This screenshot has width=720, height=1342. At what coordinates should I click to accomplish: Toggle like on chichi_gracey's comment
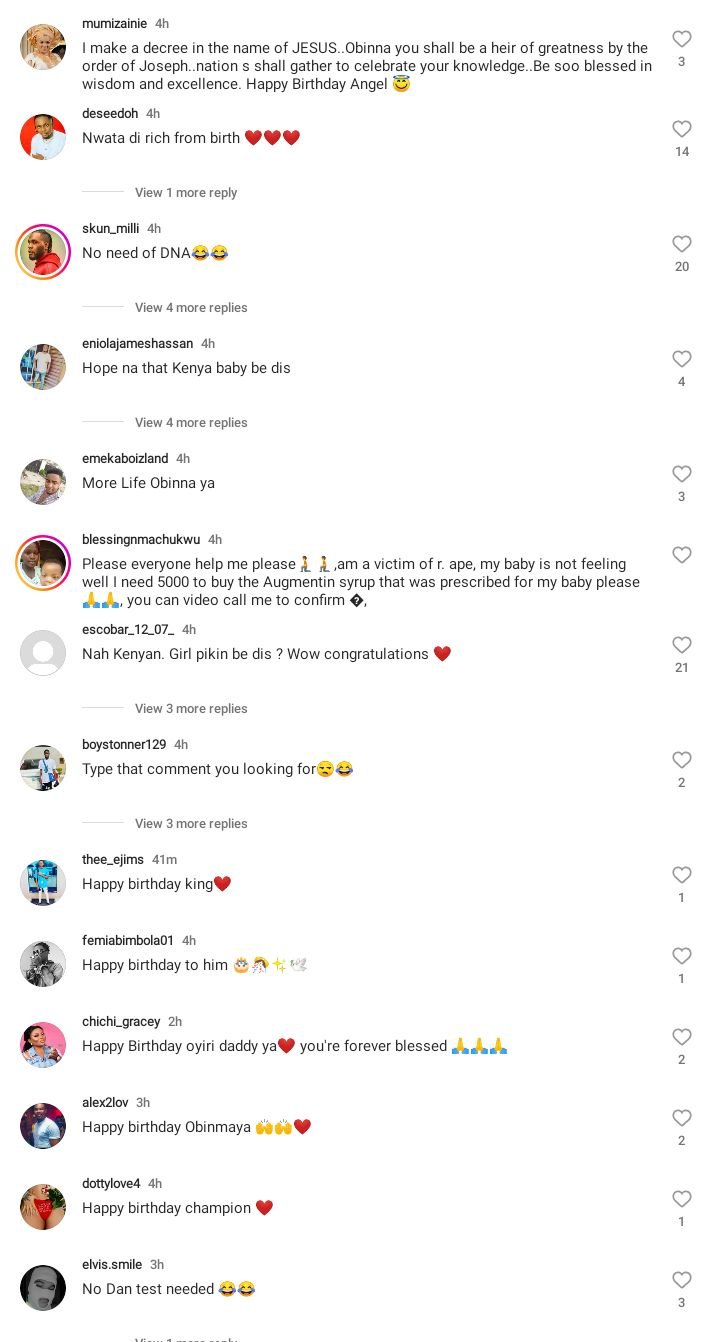[x=681, y=1037]
